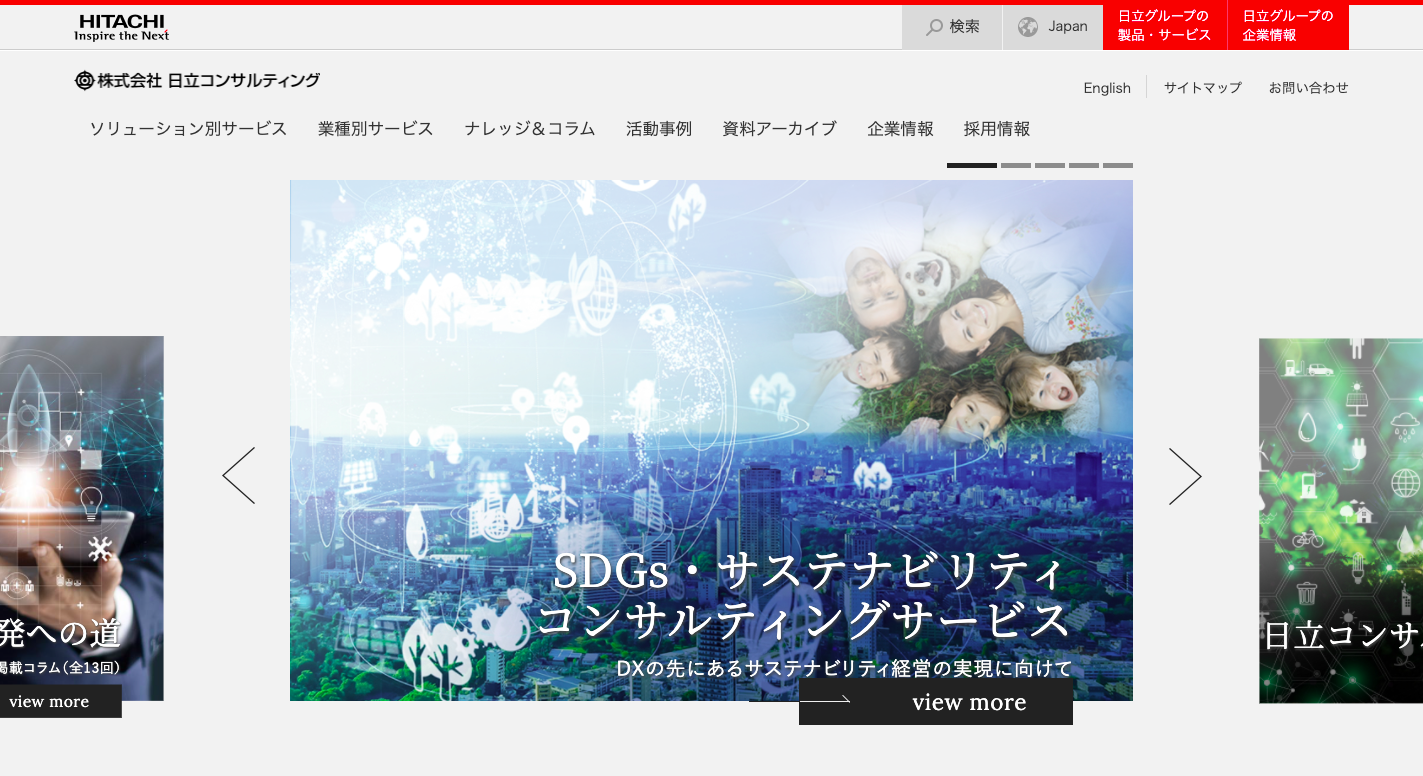Switch the site language to English
The image size is (1423, 776).
click(x=1106, y=88)
